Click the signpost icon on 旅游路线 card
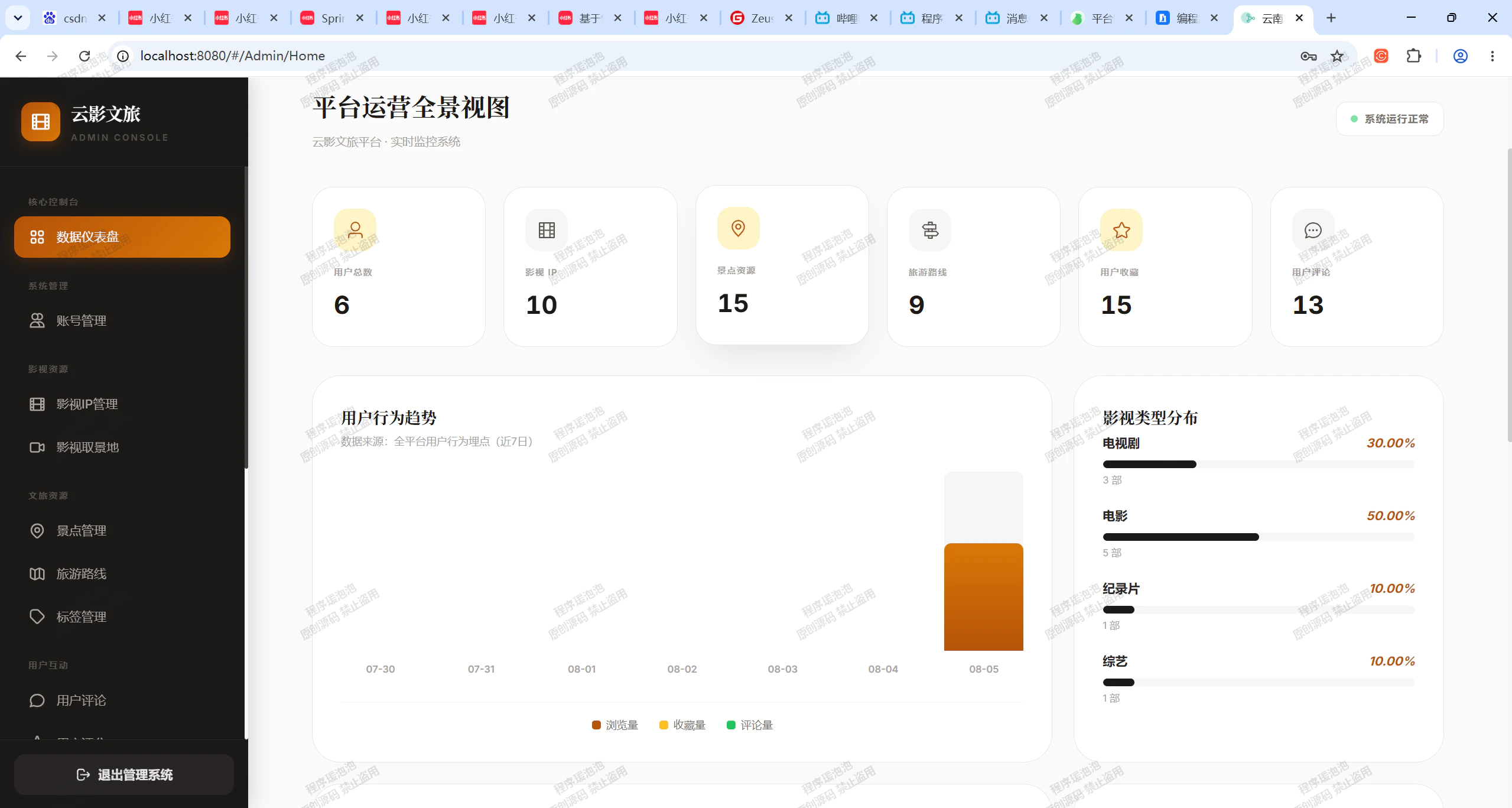 (x=930, y=230)
